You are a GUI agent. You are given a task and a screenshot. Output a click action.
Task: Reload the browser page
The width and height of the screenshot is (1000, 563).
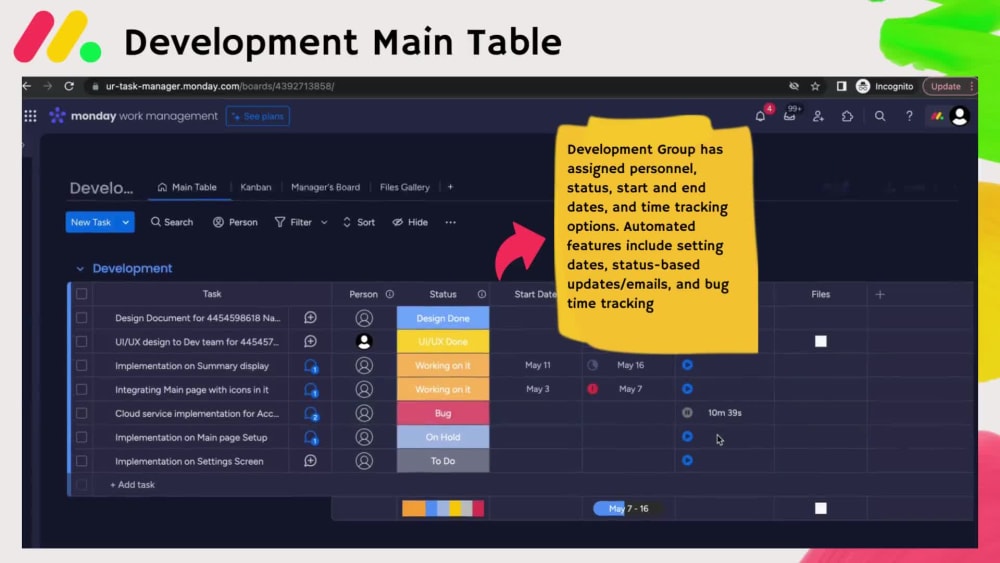click(69, 86)
